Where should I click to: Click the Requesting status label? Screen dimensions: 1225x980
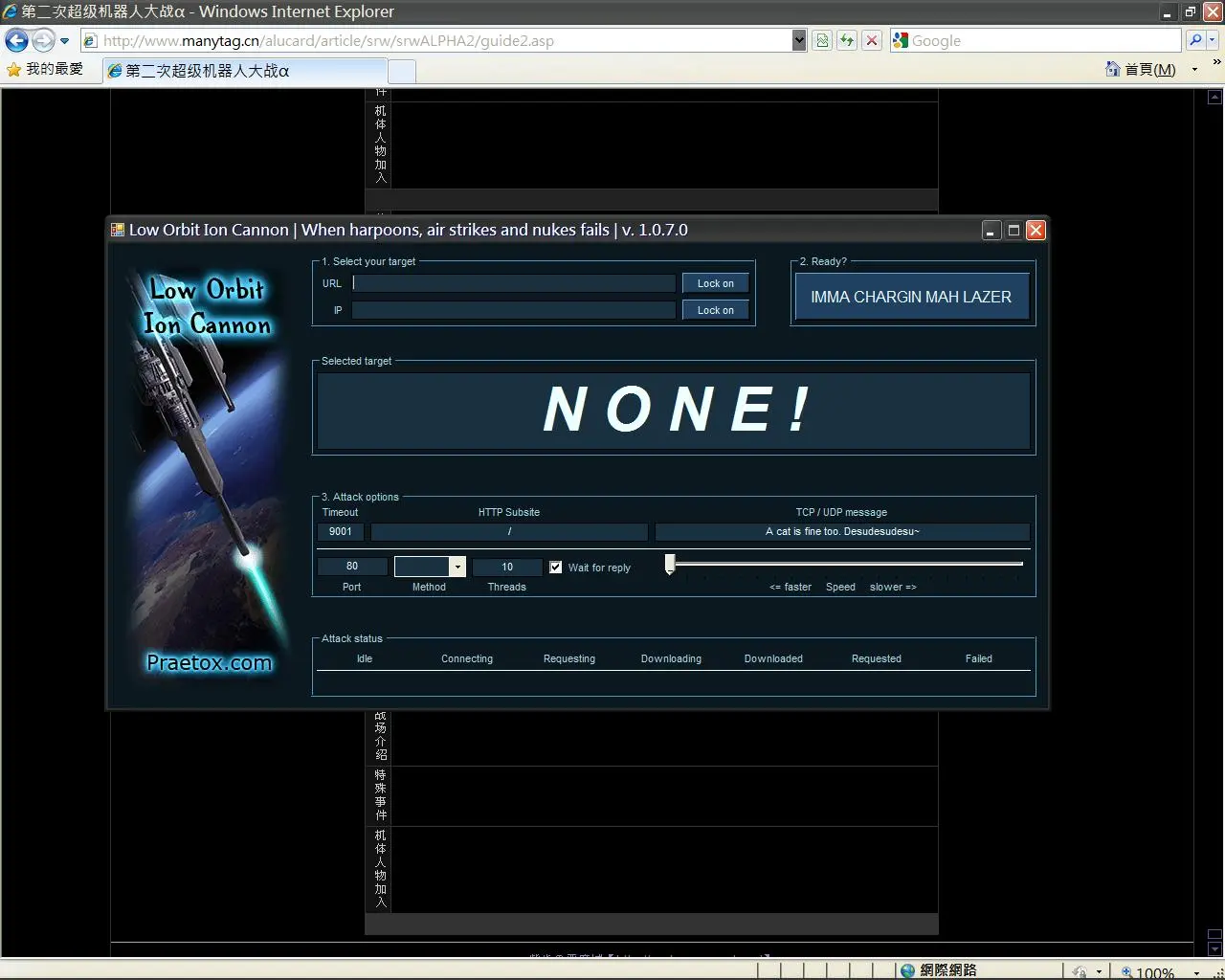569,658
